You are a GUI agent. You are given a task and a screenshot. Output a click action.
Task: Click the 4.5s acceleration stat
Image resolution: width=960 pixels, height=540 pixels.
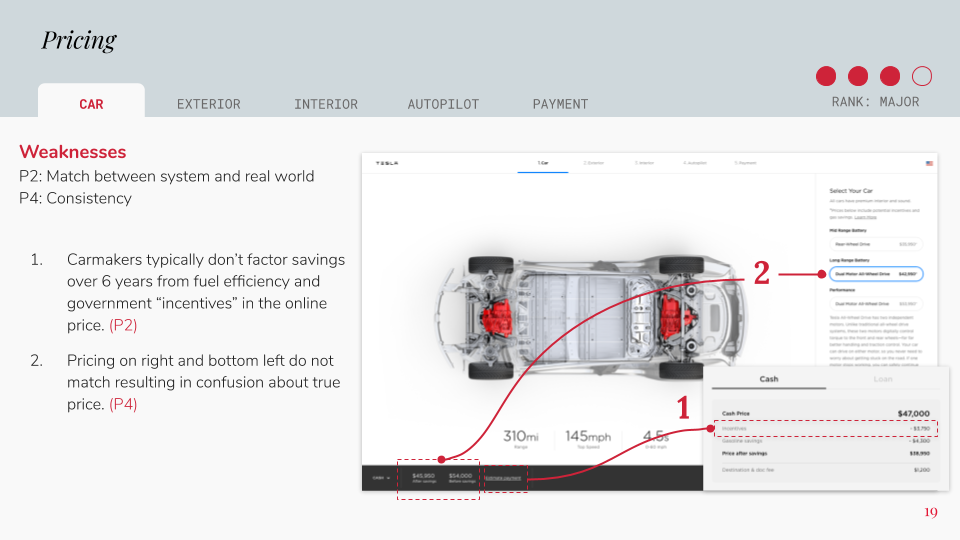pos(656,438)
